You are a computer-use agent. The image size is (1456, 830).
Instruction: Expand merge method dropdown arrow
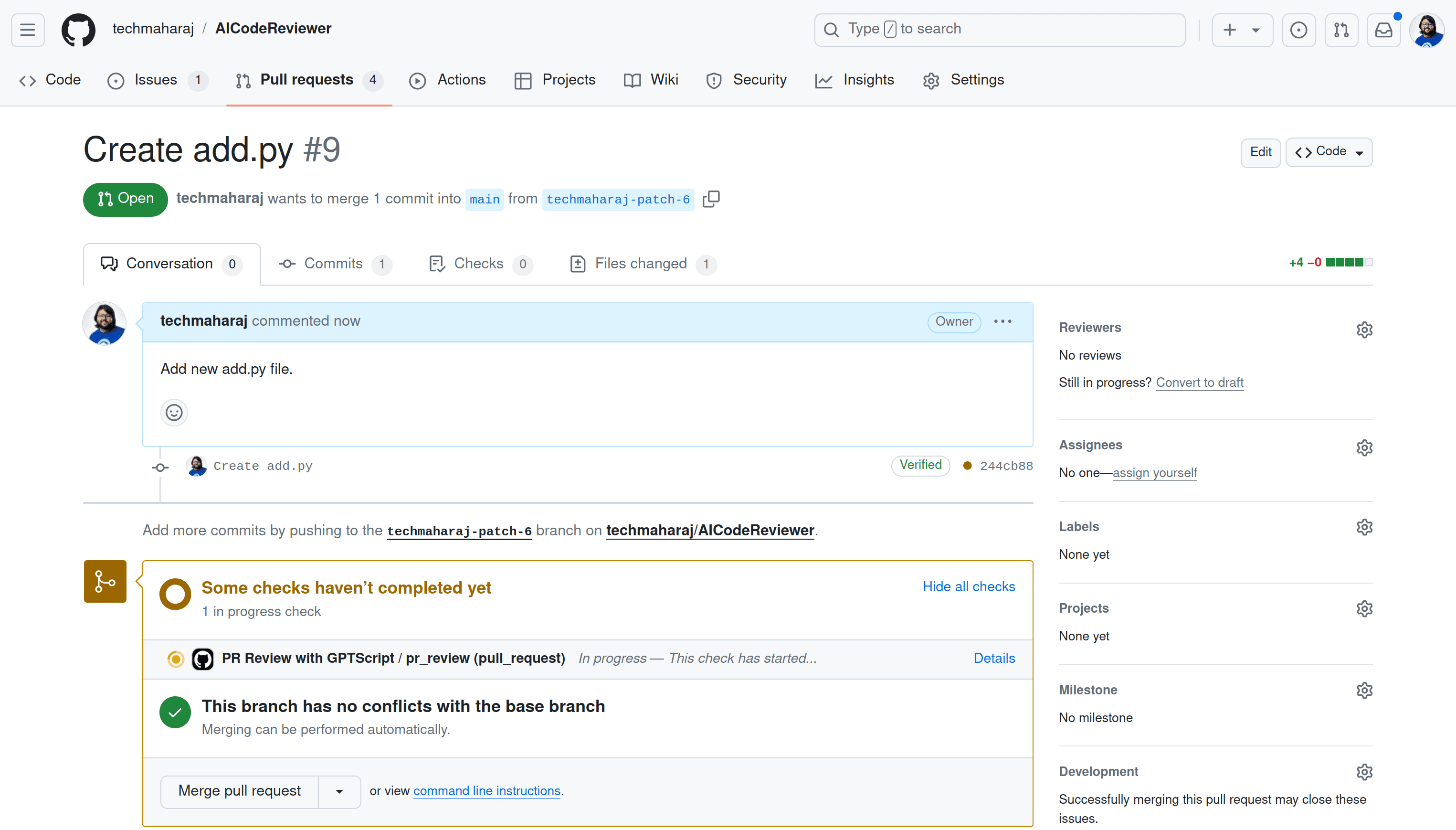(339, 791)
